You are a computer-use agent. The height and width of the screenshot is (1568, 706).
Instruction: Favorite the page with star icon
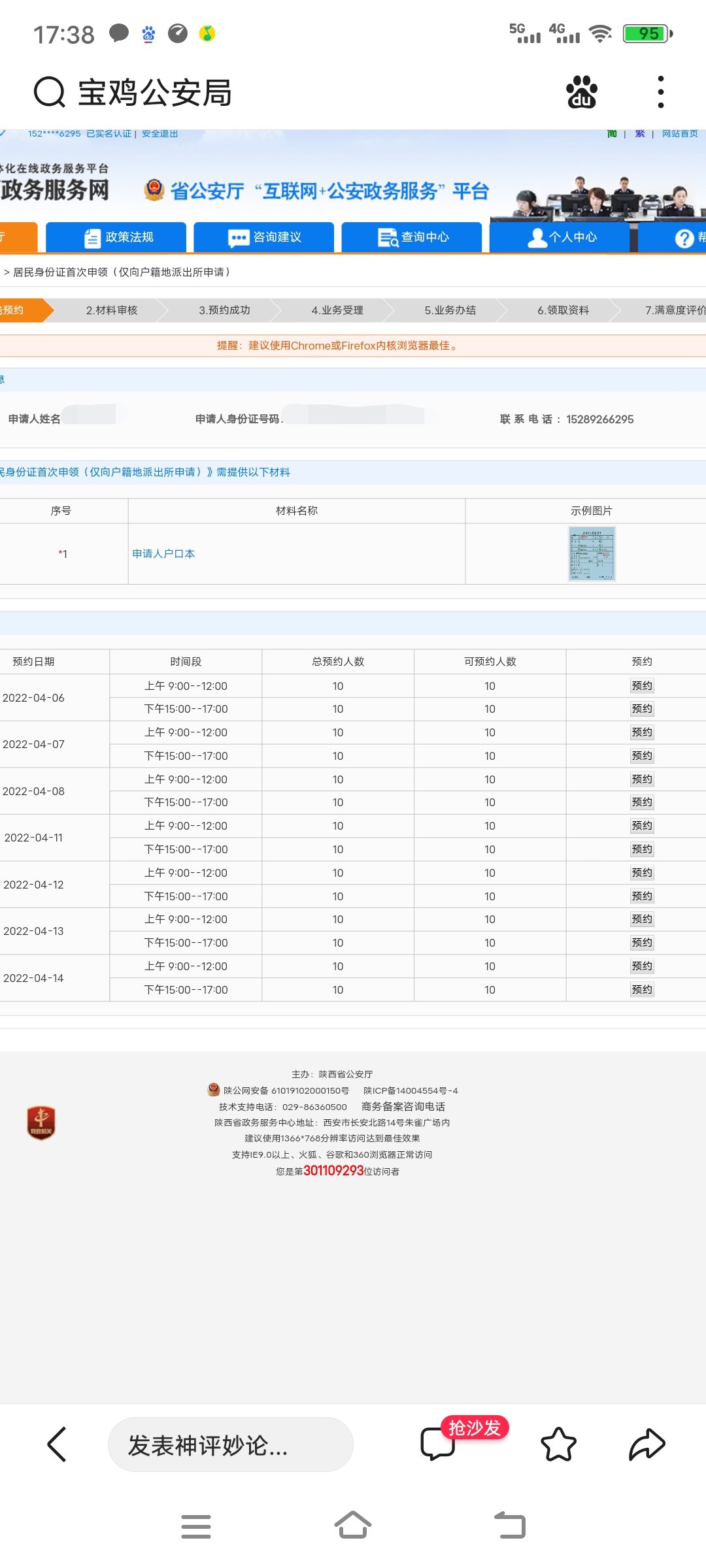pyautogui.click(x=558, y=1445)
